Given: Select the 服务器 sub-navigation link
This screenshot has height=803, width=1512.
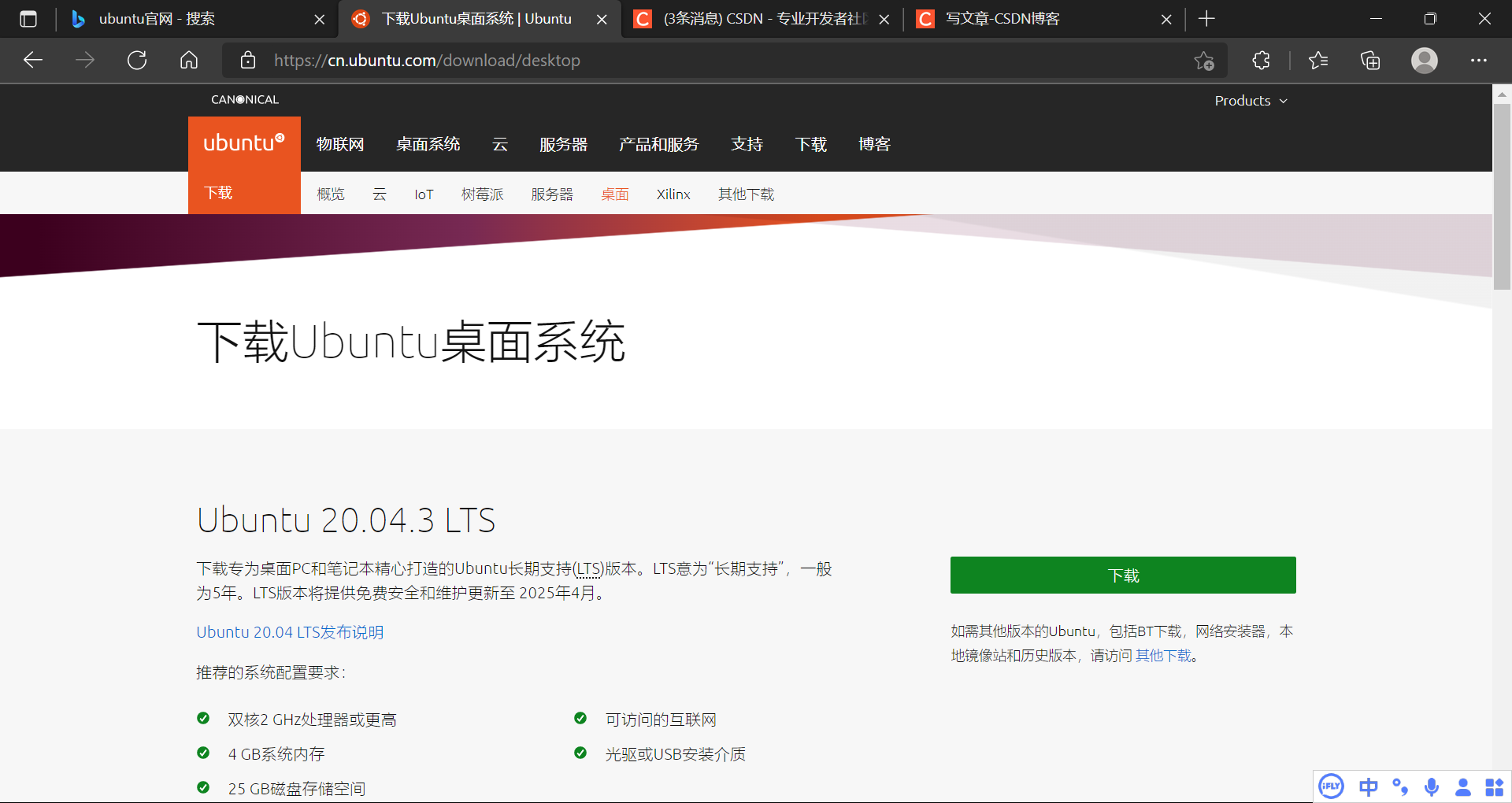Looking at the screenshot, I should point(552,194).
